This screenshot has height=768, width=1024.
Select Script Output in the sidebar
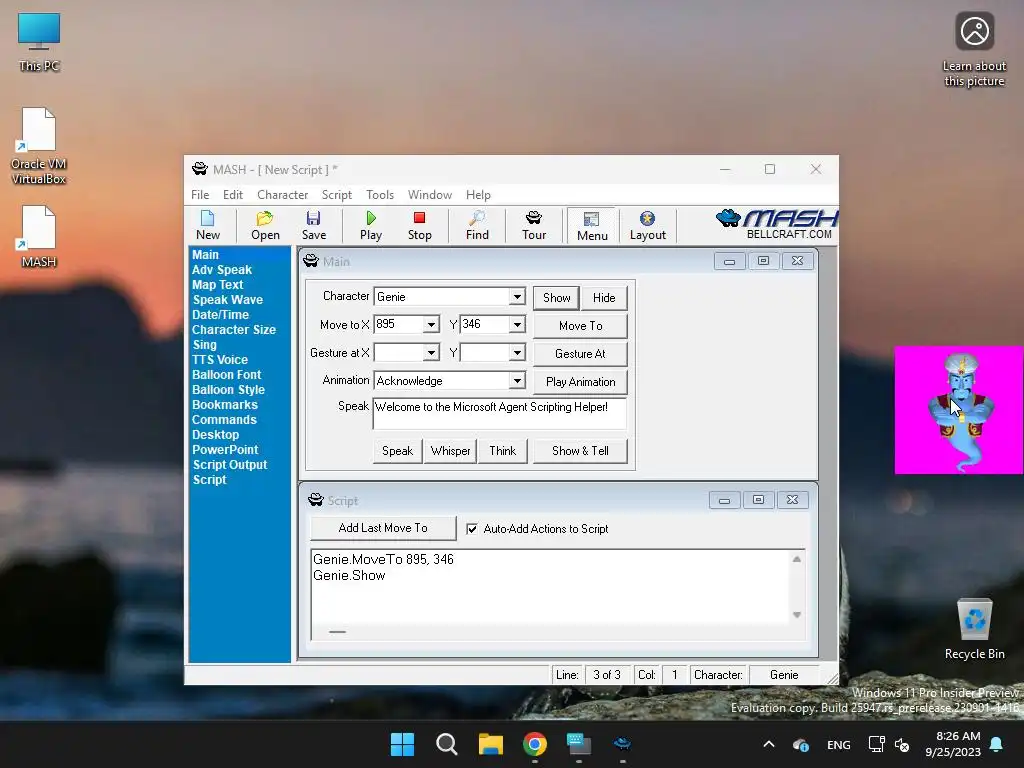(x=229, y=465)
